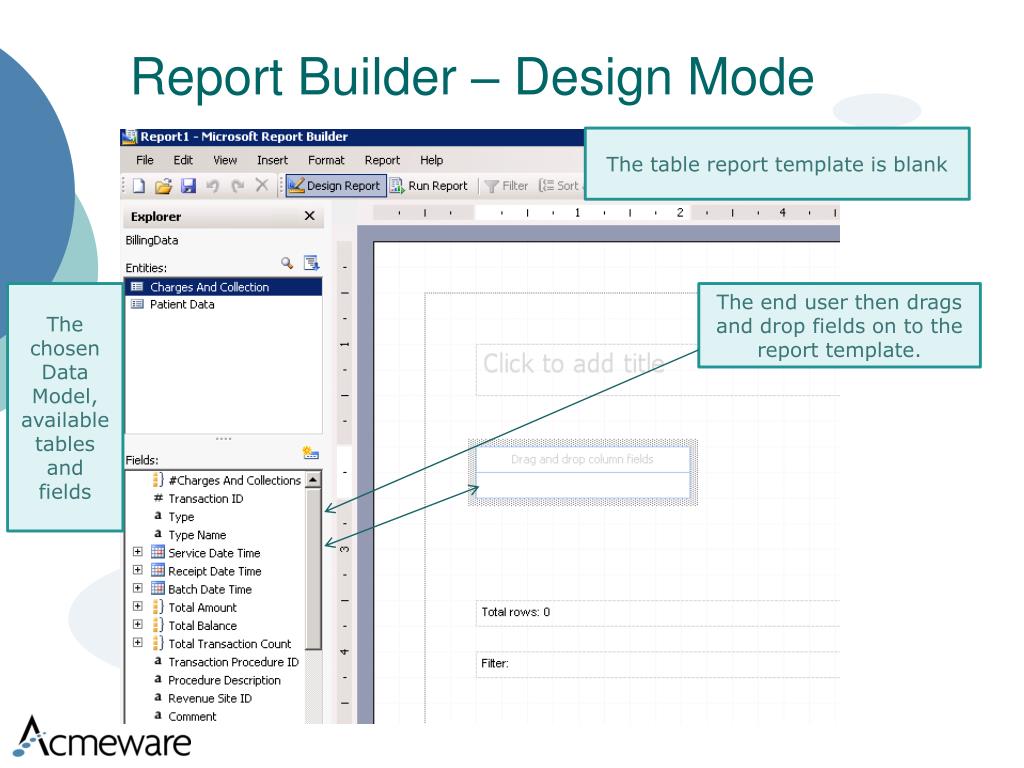Screen dimensions: 1024x768
Task: Save report using the floppy disk icon
Action: pos(188,186)
